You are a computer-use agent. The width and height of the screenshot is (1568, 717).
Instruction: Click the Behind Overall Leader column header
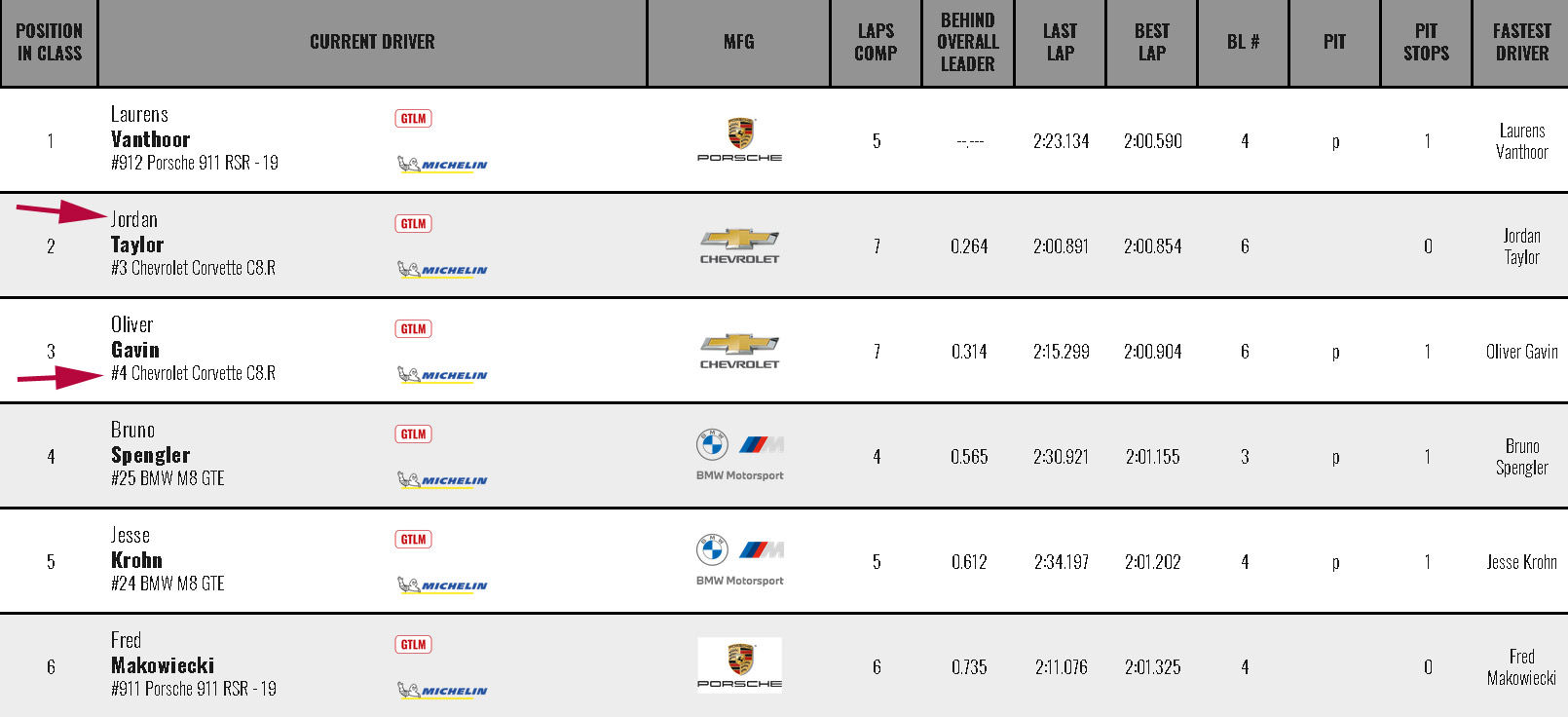[968, 43]
